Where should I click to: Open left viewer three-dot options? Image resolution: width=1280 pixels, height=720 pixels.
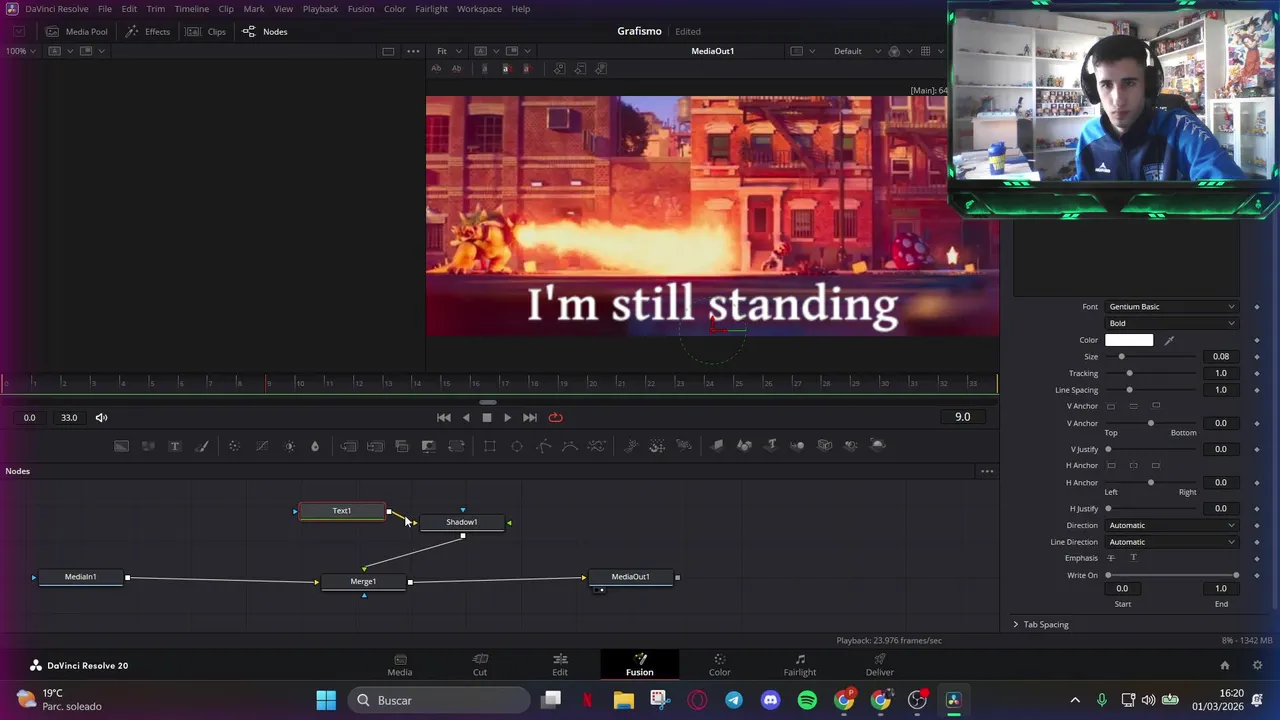pyautogui.click(x=413, y=51)
